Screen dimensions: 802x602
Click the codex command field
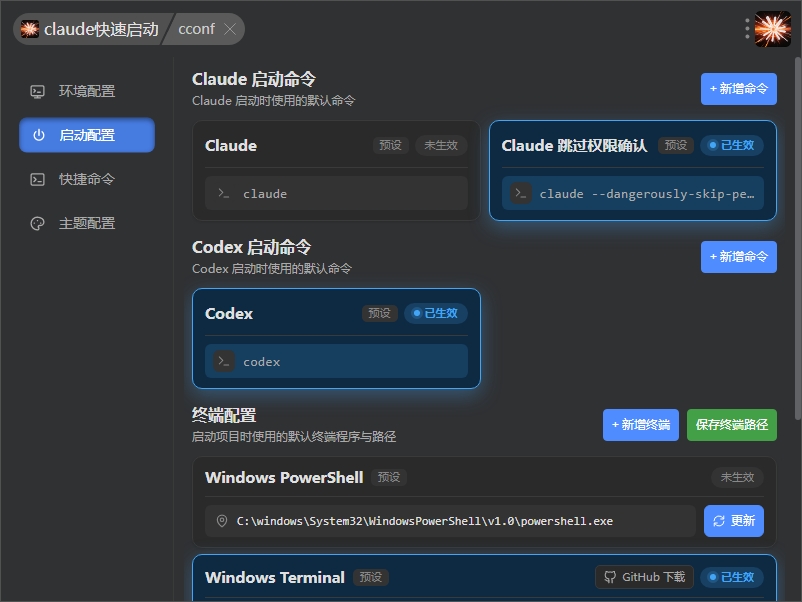point(336,361)
